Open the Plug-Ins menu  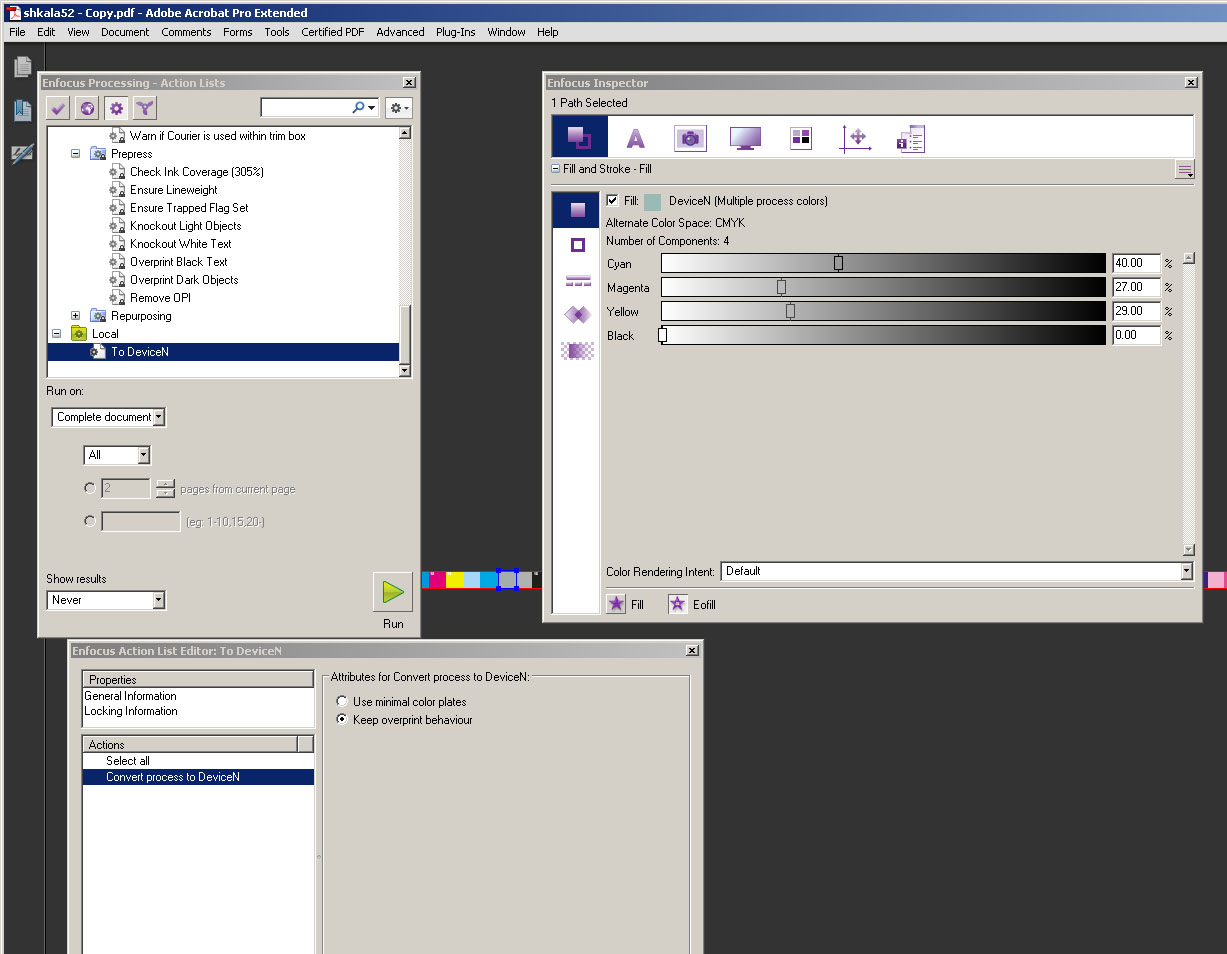click(456, 32)
